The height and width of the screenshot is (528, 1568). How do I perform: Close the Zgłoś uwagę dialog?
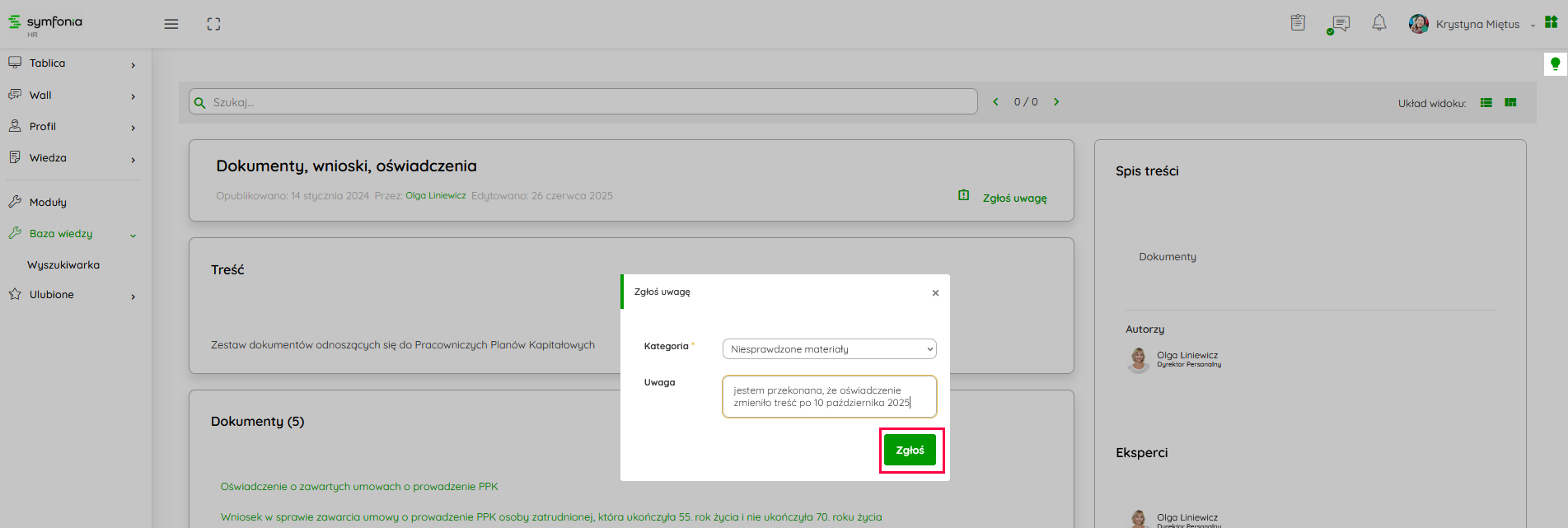[935, 293]
